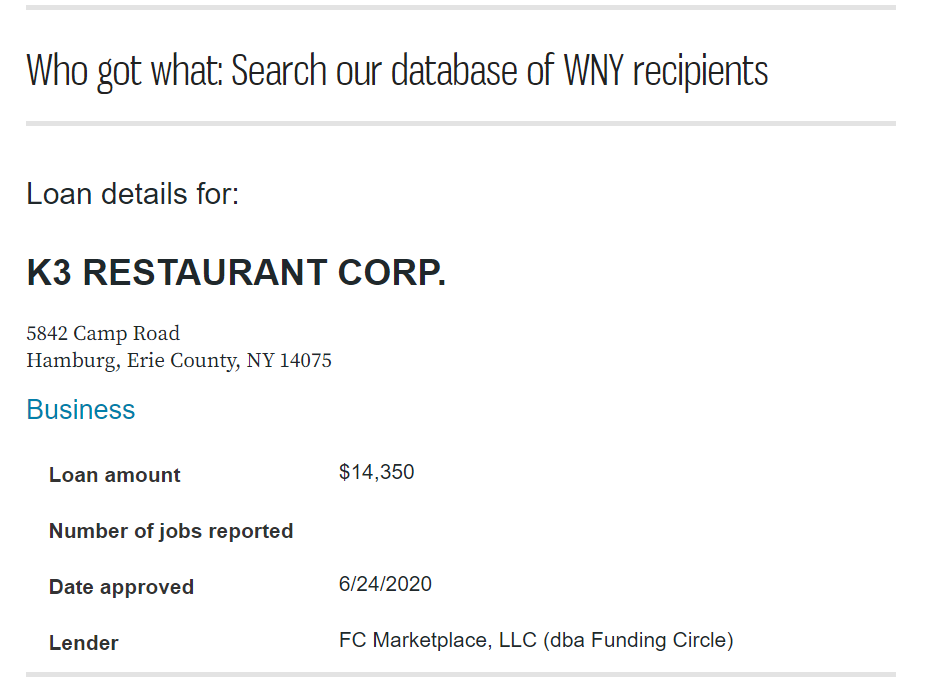Click the Hamburg, Erie County, NY 14075 line
This screenshot has width=931, height=691.
179,360
